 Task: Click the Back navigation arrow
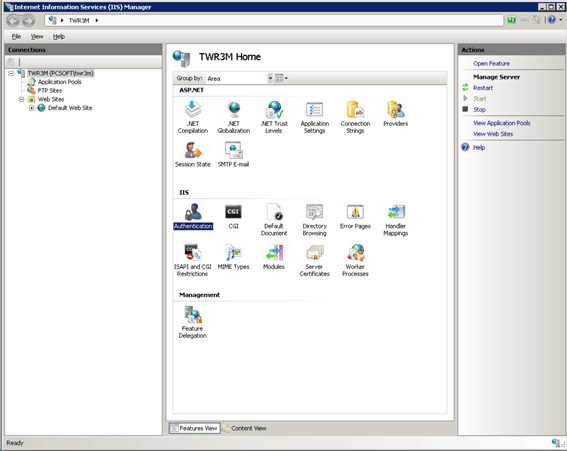13,21
